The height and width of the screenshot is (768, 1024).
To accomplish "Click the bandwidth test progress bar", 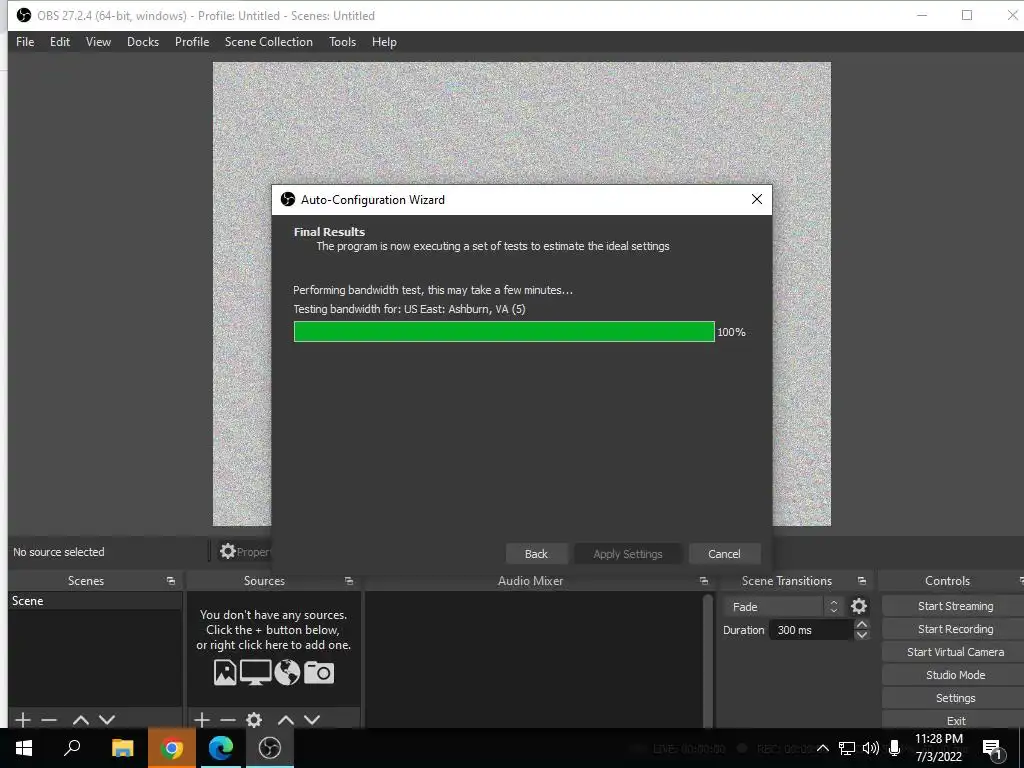I will pos(504,332).
